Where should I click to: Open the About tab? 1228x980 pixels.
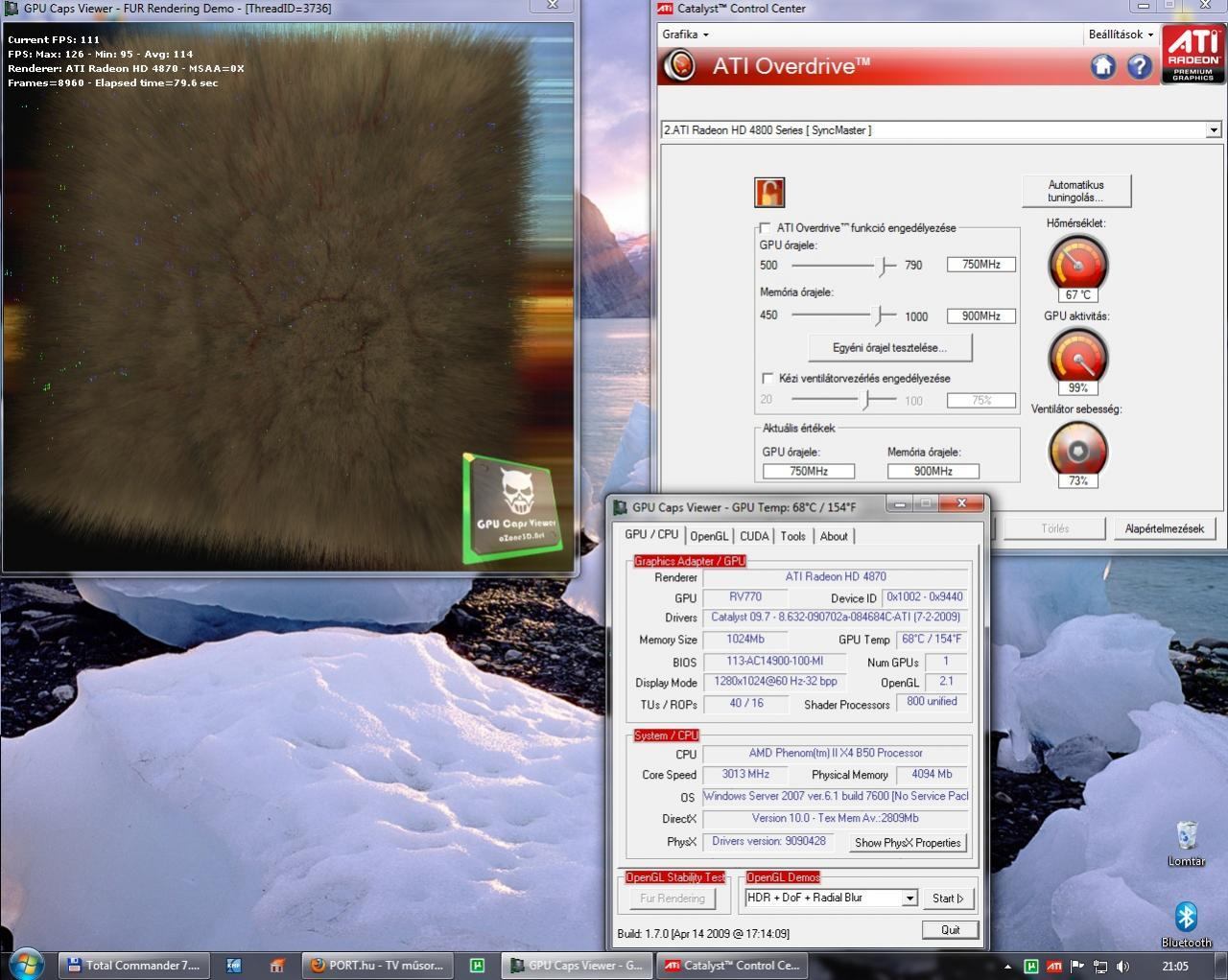coord(834,537)
